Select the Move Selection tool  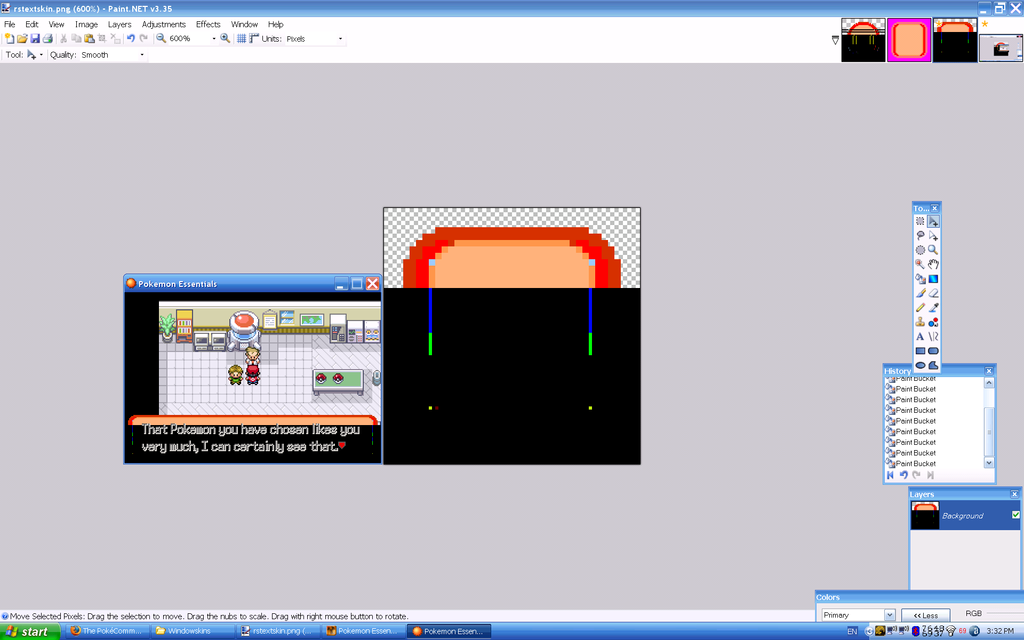[933, 236]
